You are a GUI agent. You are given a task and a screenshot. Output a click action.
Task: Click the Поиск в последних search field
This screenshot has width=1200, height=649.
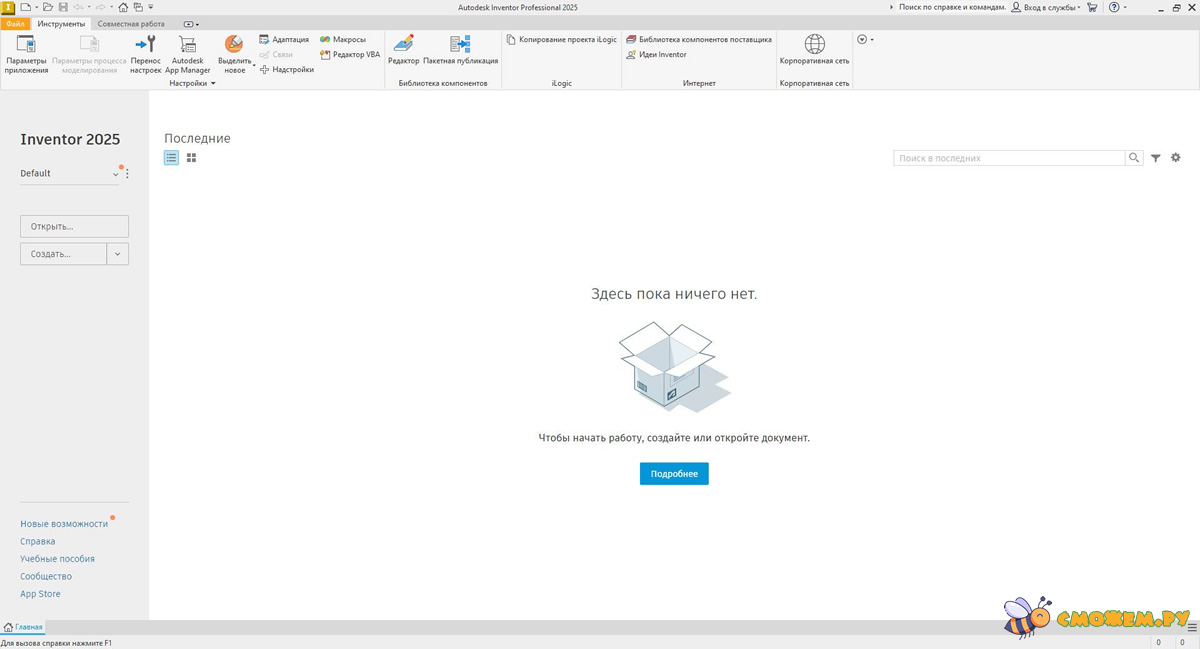[1009, 158]
